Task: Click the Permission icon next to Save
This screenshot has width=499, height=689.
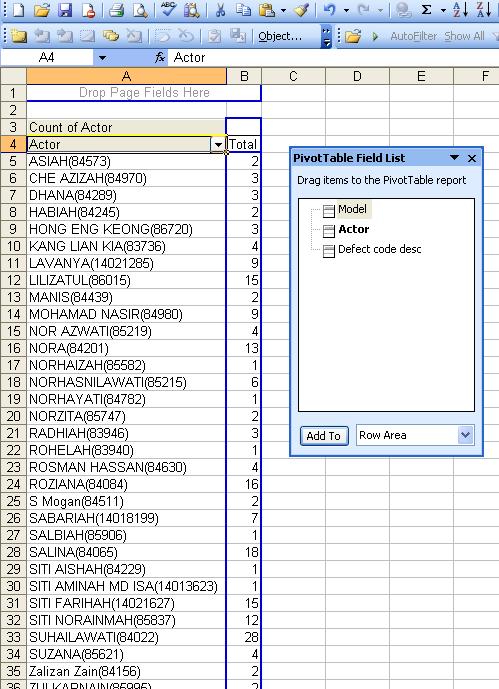Action: click(x=88, y=10)
